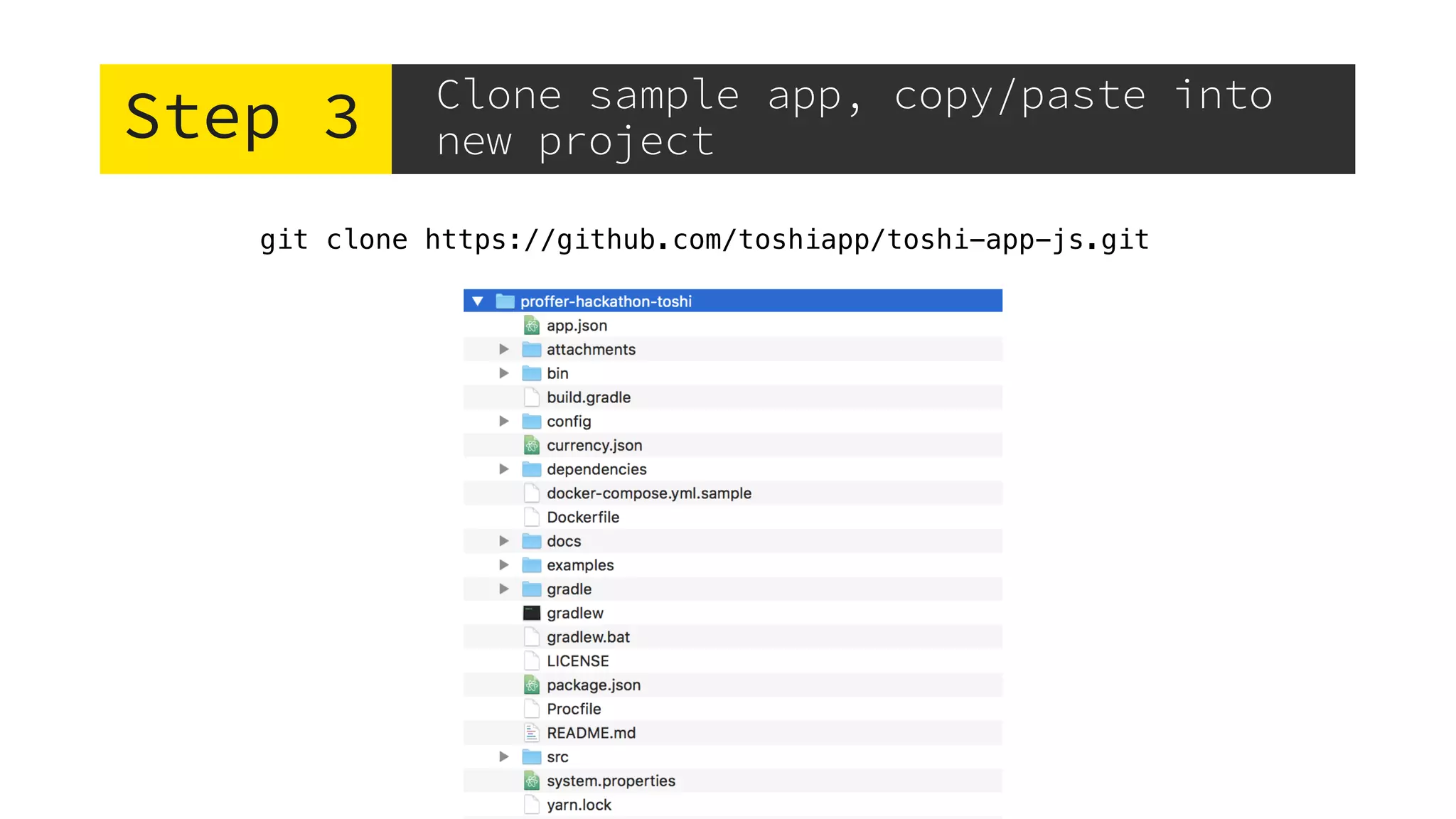Collapse the proffer-hackathon-toshi folder triangle

tap(478, 301)
